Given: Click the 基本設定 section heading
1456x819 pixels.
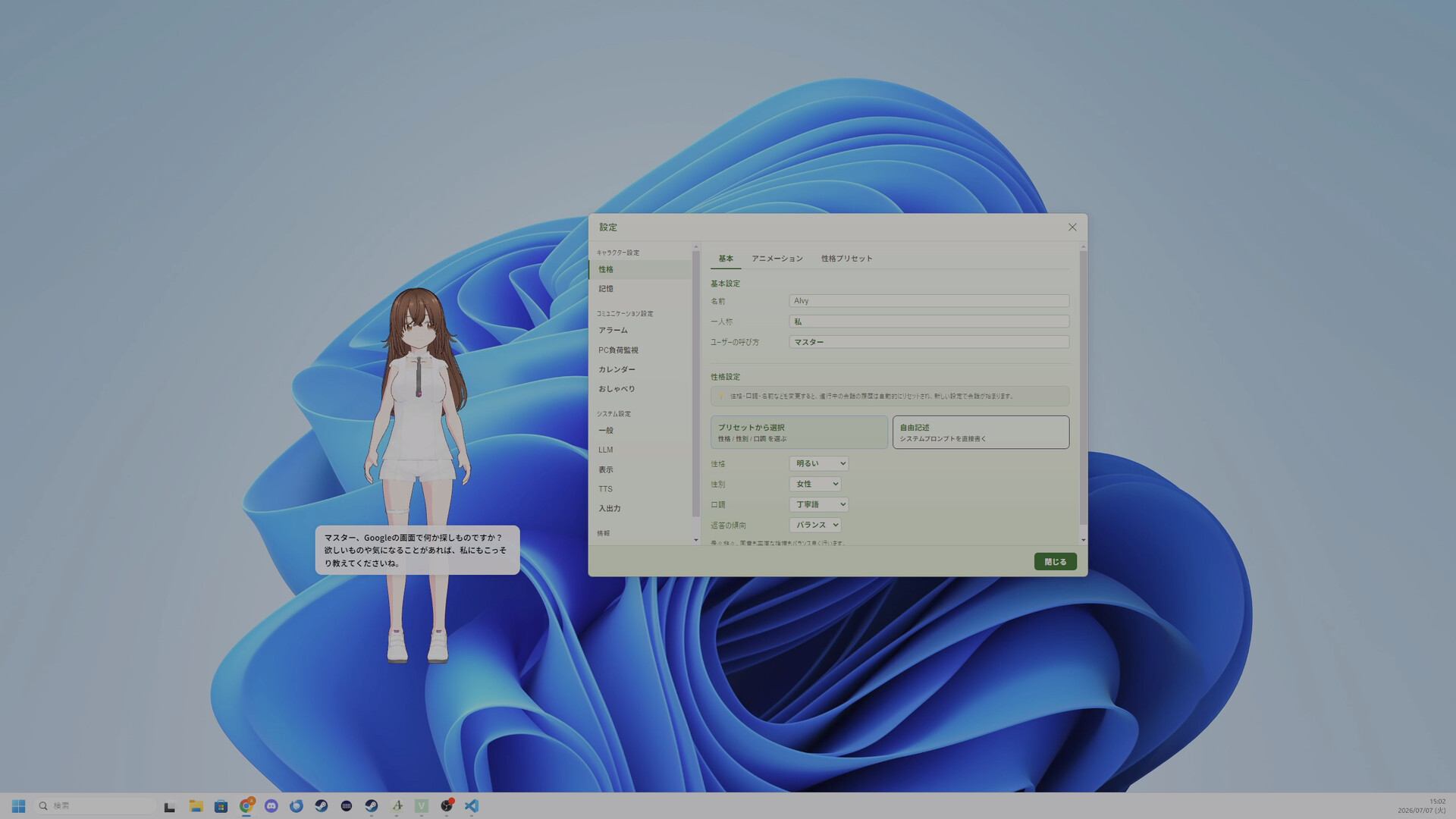Looking at the screenshot, I should coord(725,284).
